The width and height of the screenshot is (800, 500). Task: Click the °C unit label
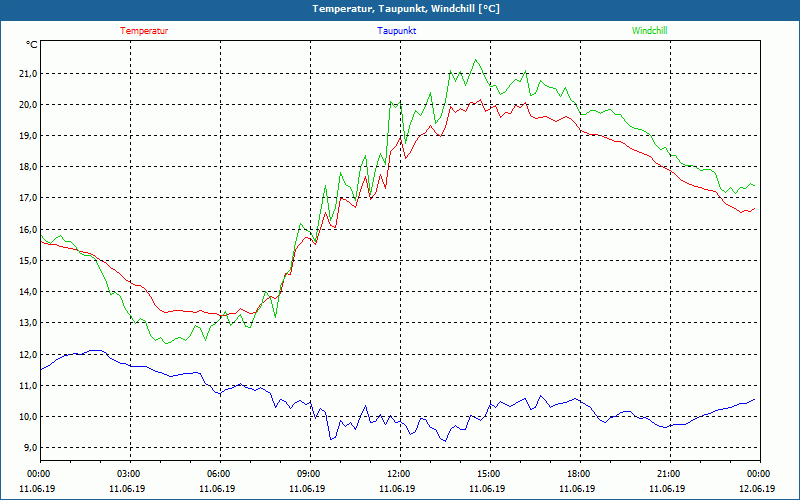(x=32, y=44)
